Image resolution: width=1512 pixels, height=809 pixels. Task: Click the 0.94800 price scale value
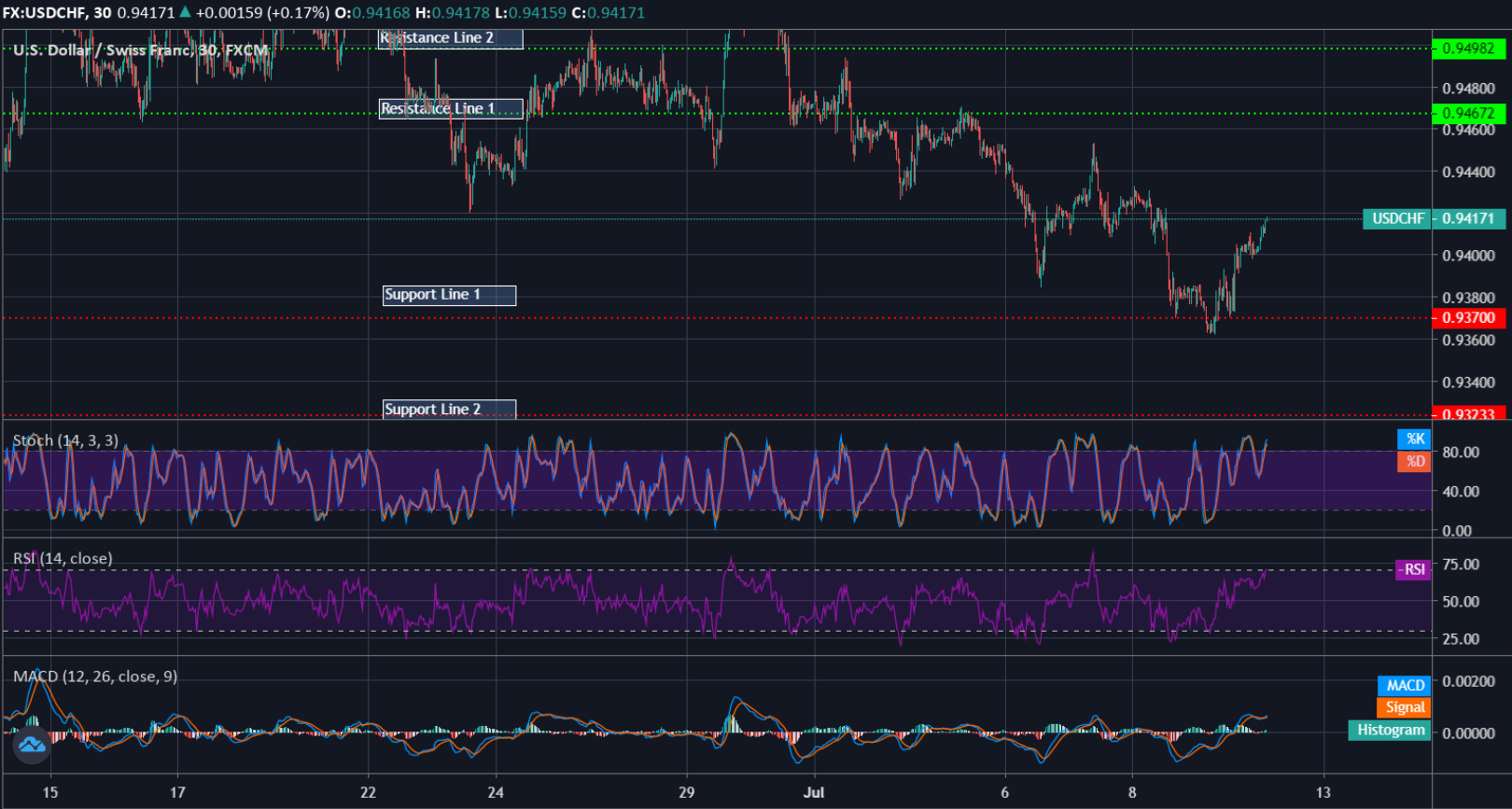tap(1468, 90)
